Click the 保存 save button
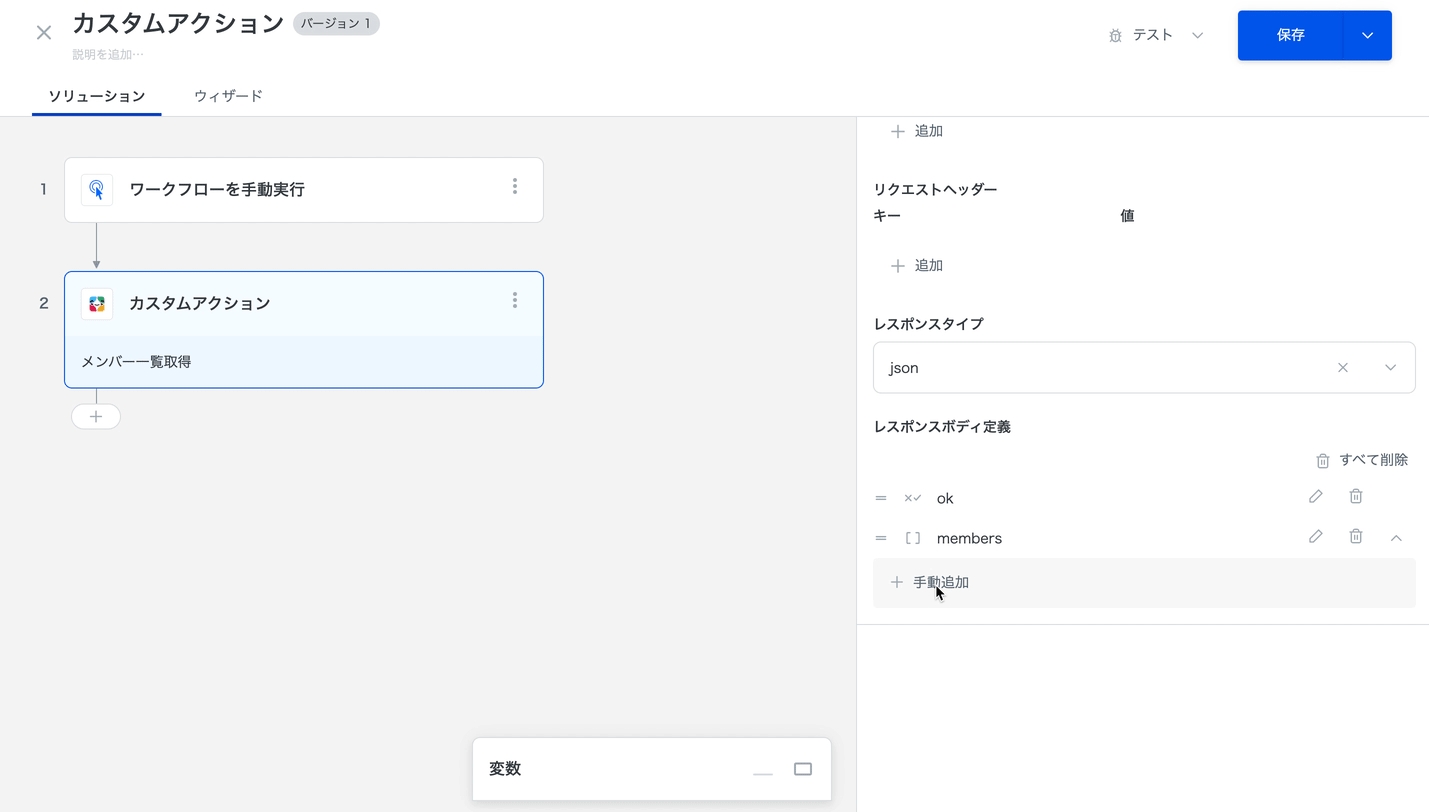 pyautogui.click(x=1290, y=36)
